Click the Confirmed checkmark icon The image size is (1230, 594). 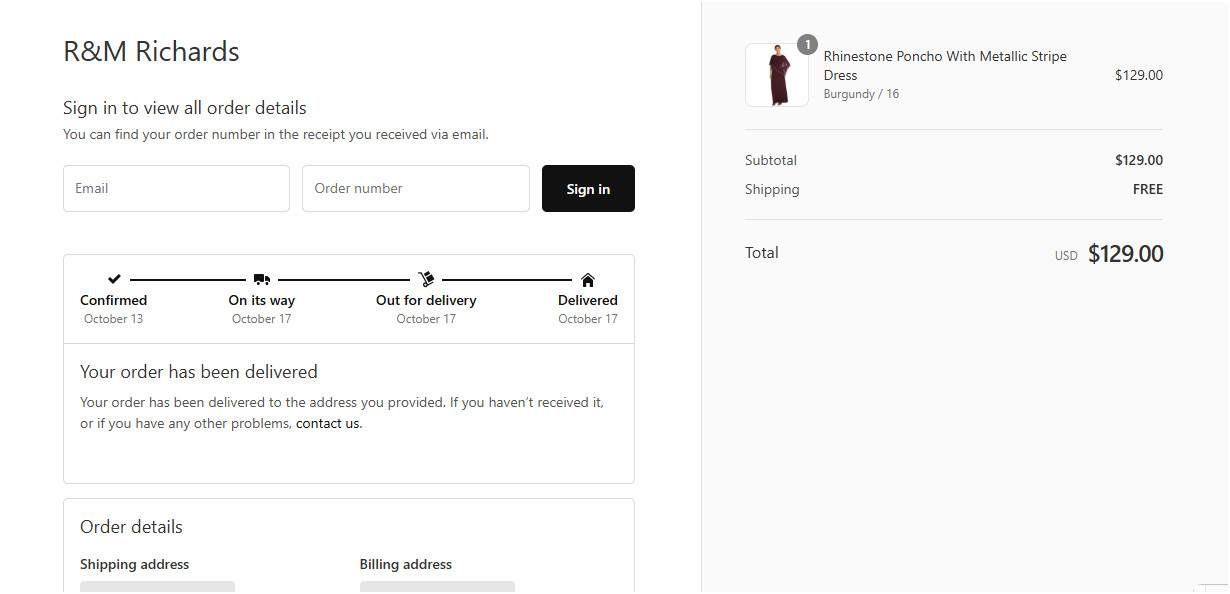[x=114, y=279]
